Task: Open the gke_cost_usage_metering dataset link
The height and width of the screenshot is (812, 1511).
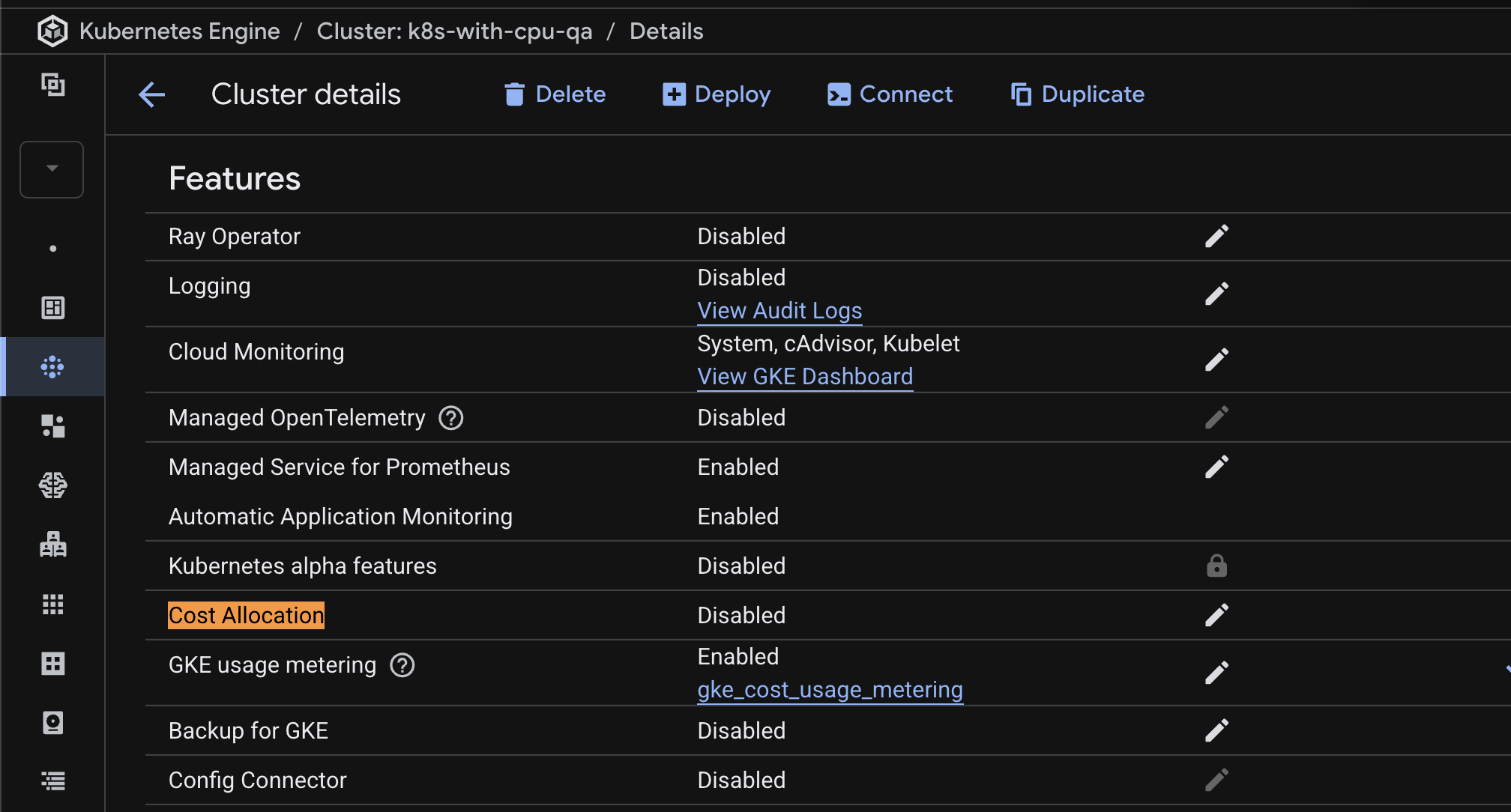Action: coord(829,690)
